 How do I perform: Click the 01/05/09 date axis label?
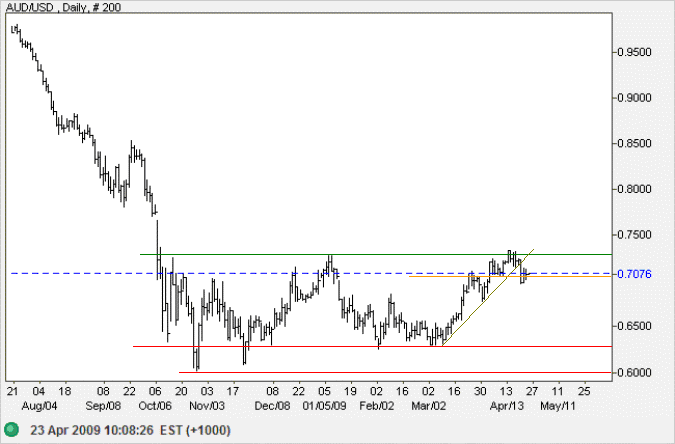pos(324,406)
